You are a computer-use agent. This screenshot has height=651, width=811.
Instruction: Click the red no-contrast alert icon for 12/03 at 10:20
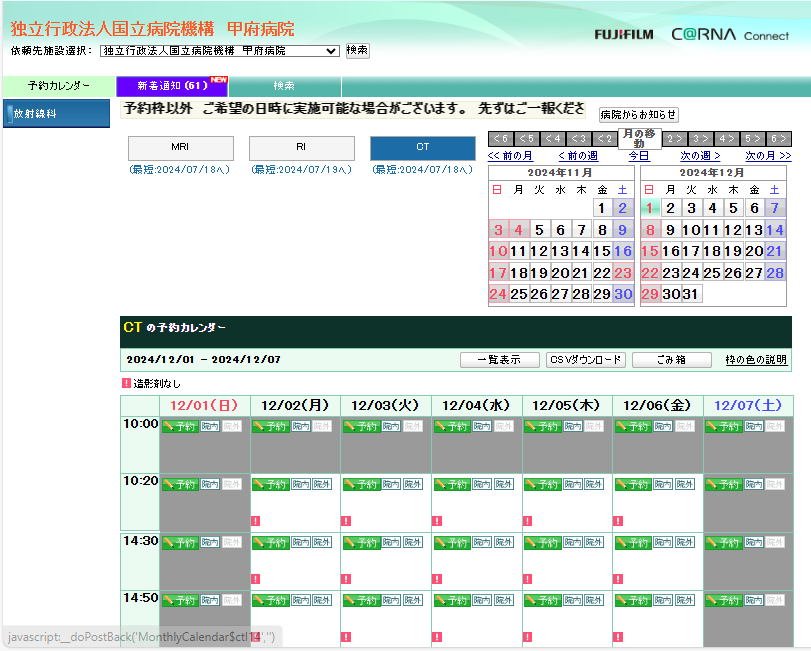[x=346, y=521]
